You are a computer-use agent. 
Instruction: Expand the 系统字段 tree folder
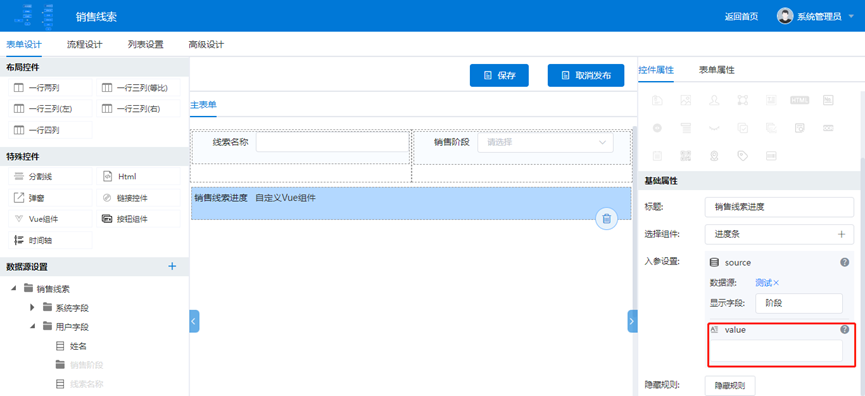tap(32, 307)
